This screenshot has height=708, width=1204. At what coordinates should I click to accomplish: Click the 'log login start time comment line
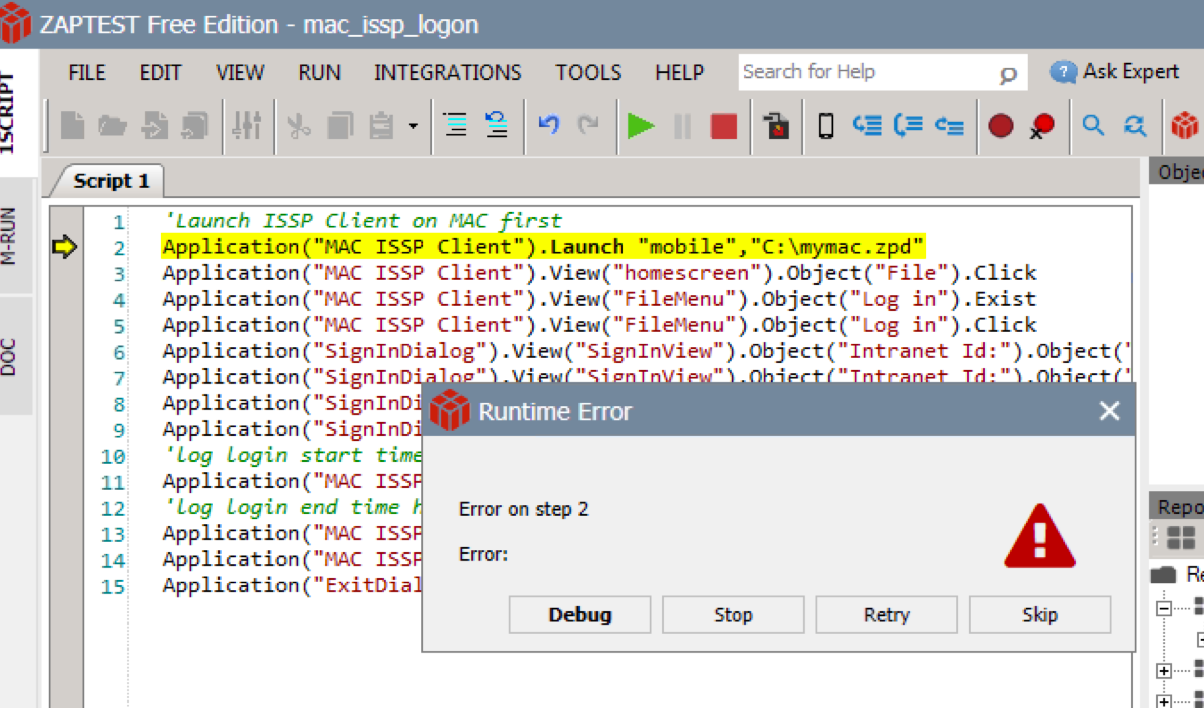(x=294, y=456)
